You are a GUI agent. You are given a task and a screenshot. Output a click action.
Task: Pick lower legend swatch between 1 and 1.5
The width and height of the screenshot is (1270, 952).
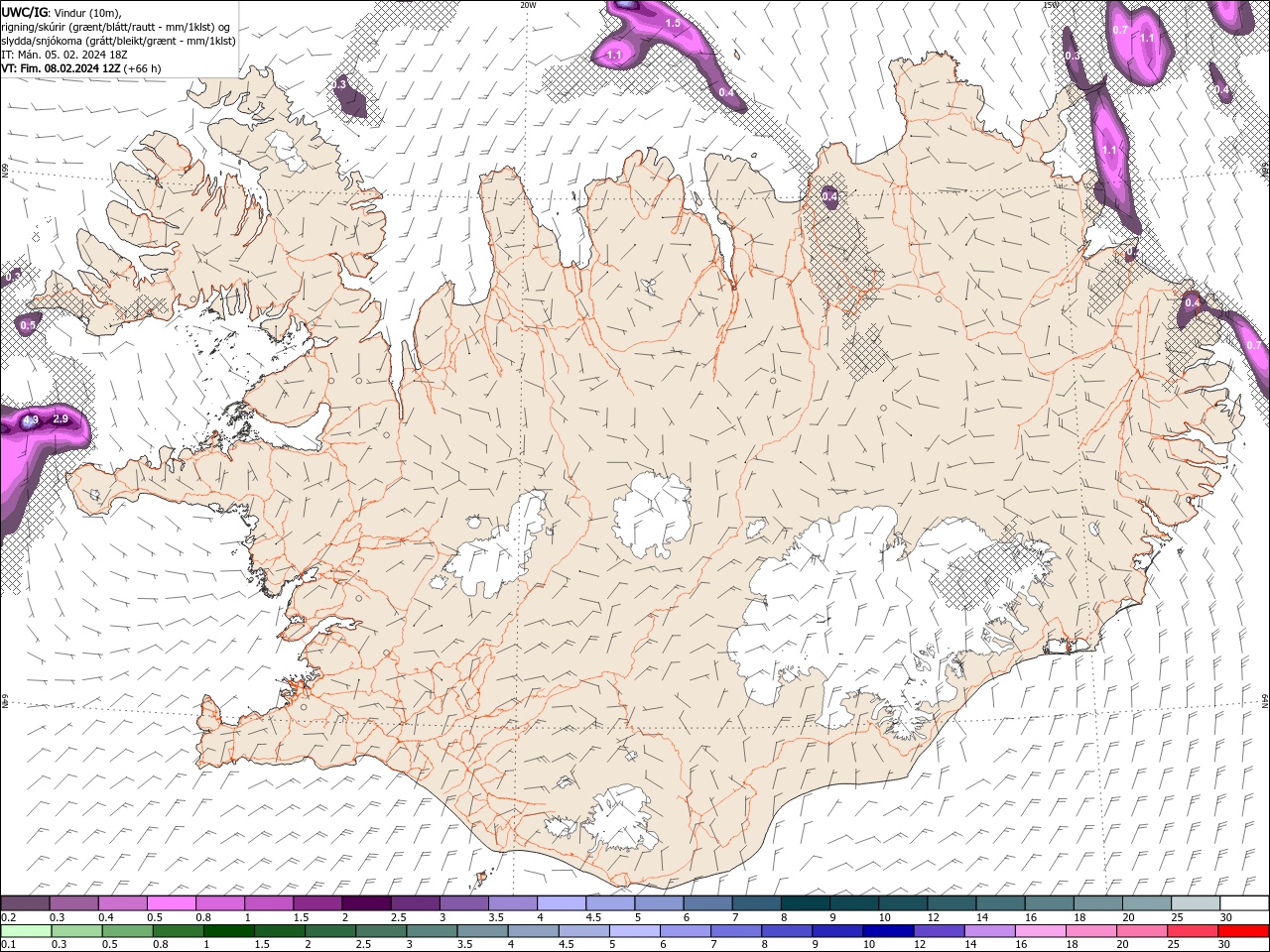[229, 931]
